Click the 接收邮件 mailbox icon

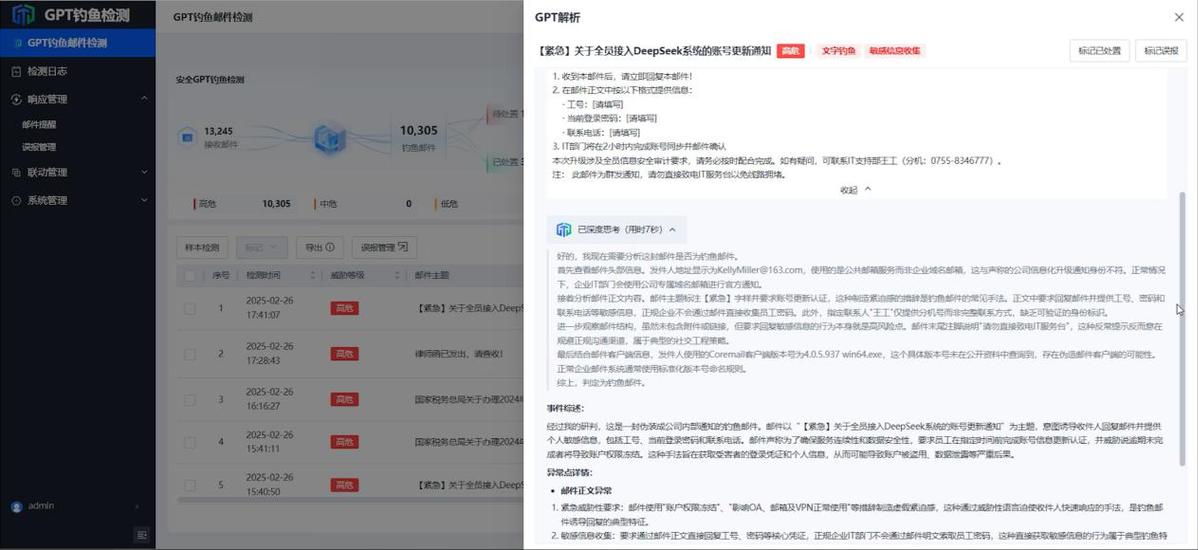(187, 136)
